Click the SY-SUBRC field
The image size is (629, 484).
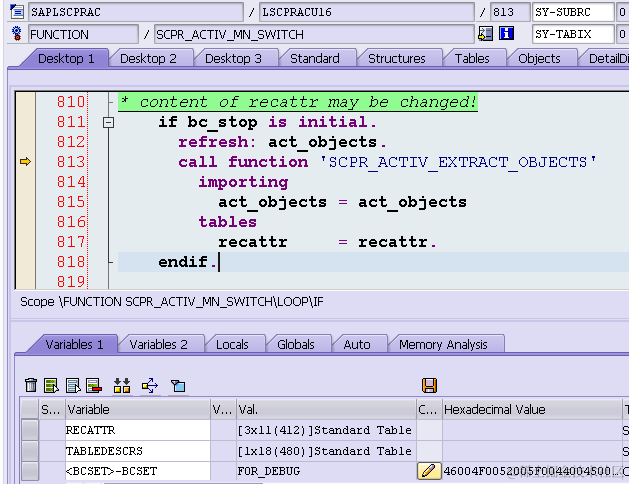(573, 12)
